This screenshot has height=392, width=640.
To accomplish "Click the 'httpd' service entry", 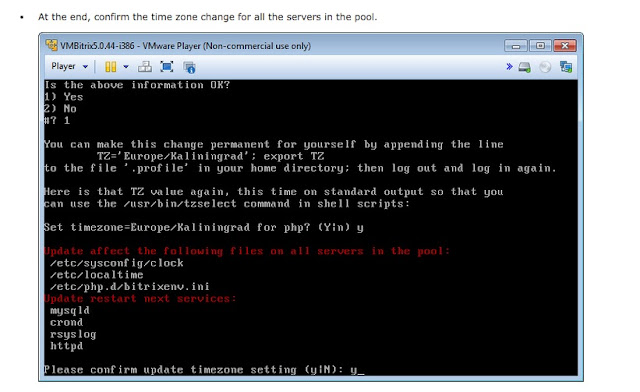I will (x=67, y=346).
